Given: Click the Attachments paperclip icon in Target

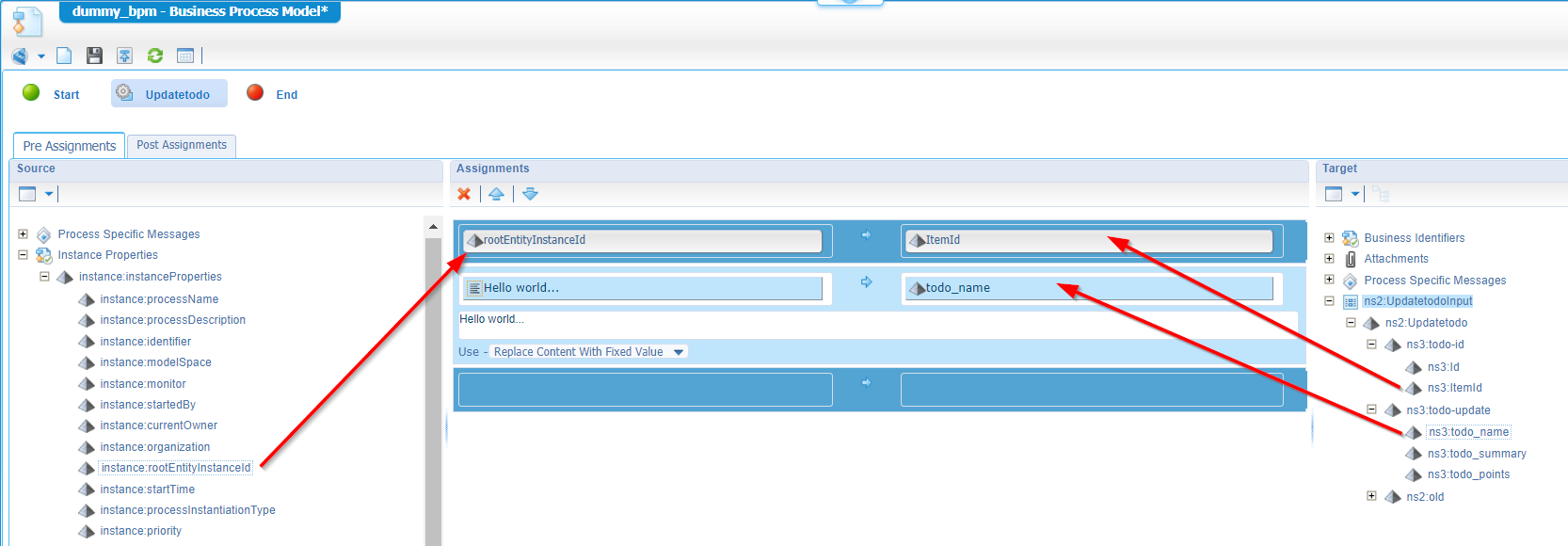Looking at the screenshot, I should click(x=1351, y=259).
